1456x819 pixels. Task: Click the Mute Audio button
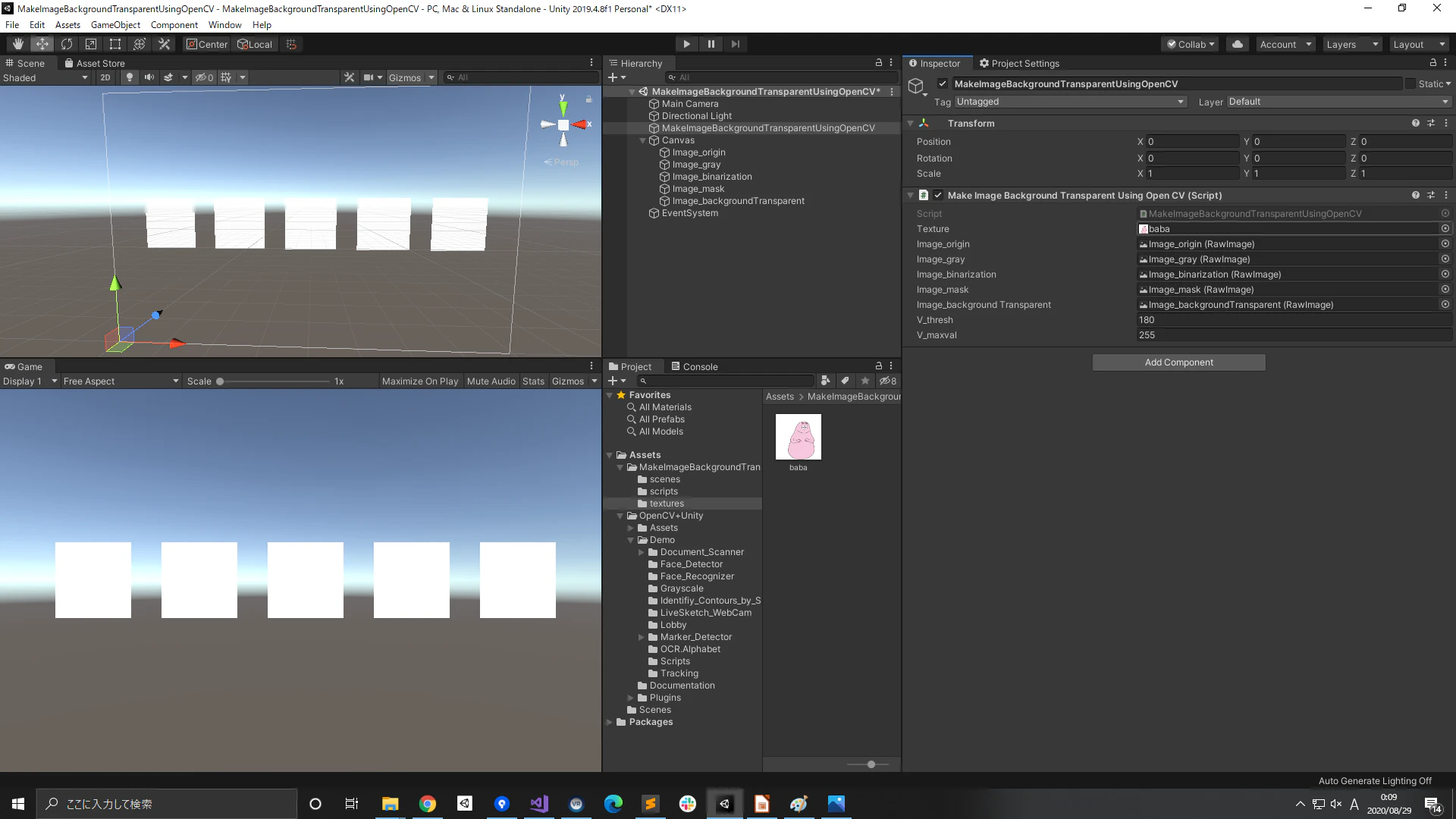[491, 381]
